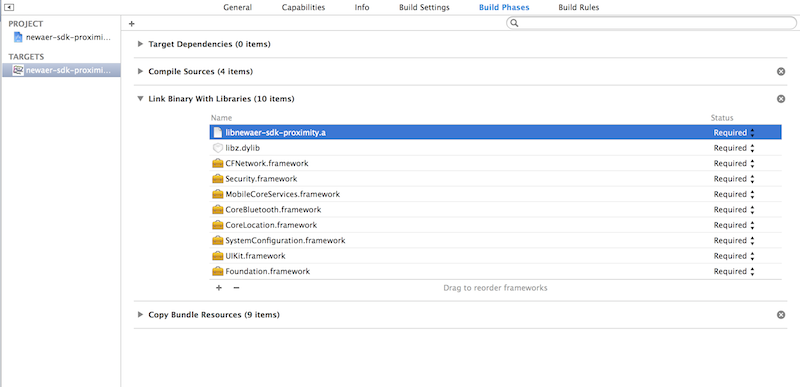This screenshot has height=387, width=800.
Task: Select the libz.dylib row name
Action: [x=243, y=148]
